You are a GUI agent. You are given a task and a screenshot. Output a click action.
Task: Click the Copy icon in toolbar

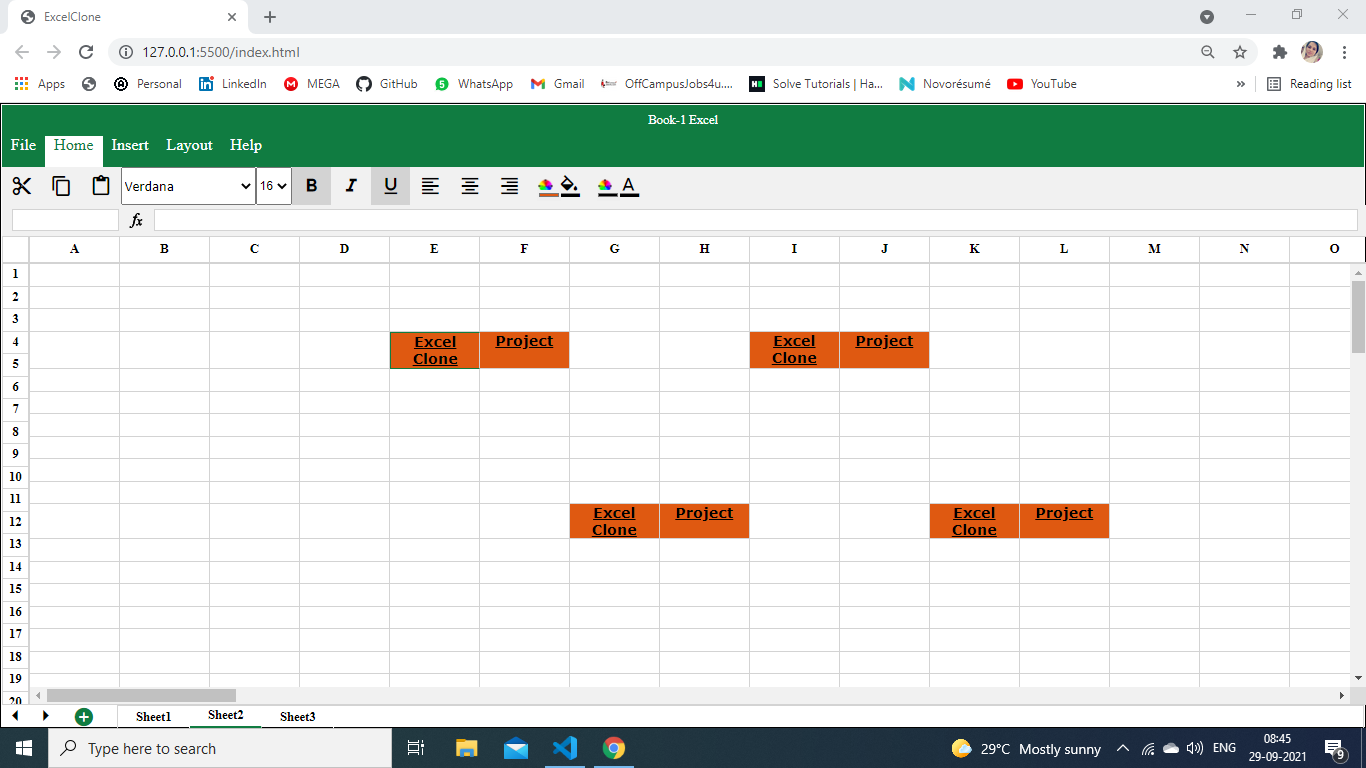(x=61, y=186)
